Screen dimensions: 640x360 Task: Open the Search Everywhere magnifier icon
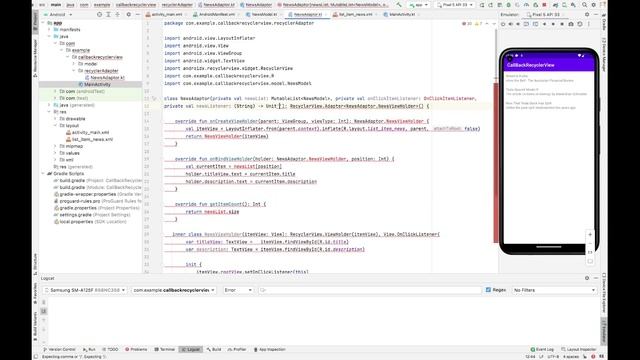[x=584, y=5]
